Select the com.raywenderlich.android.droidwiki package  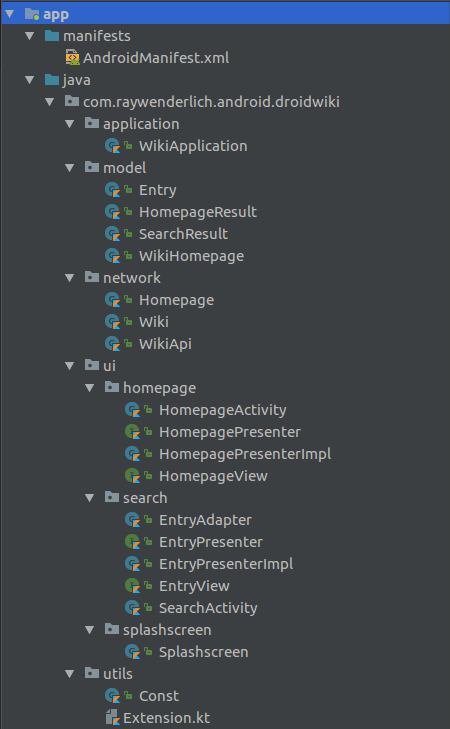click(212, 102)
